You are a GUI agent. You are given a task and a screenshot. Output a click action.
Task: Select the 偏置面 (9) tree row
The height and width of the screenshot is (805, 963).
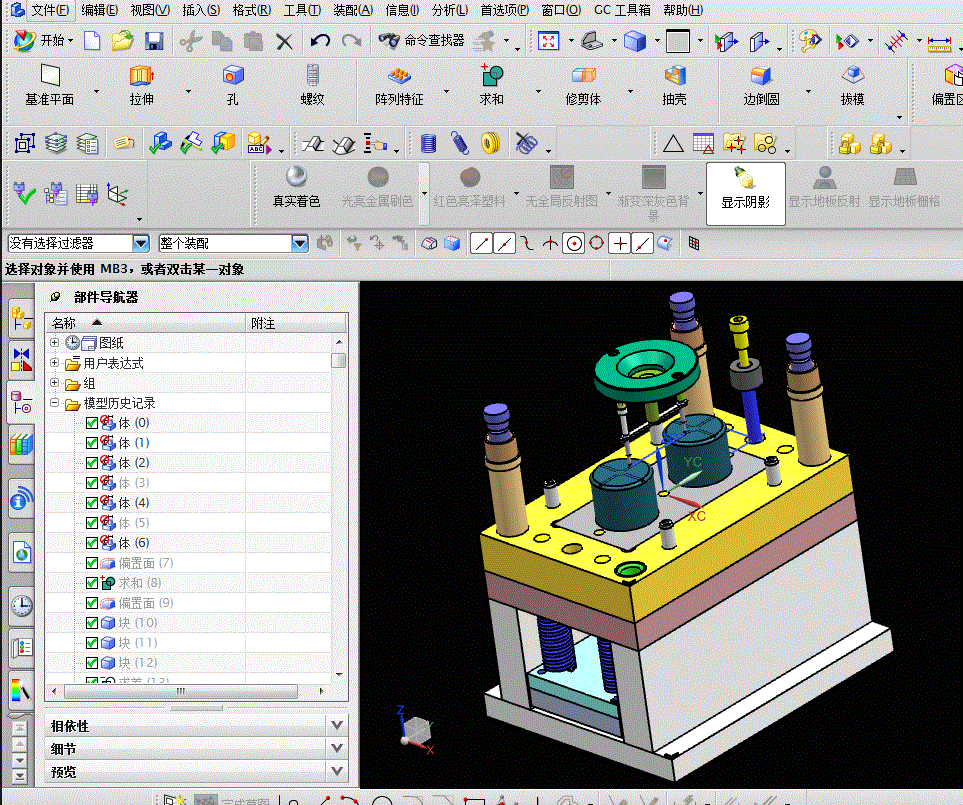(x=189, y=603)
